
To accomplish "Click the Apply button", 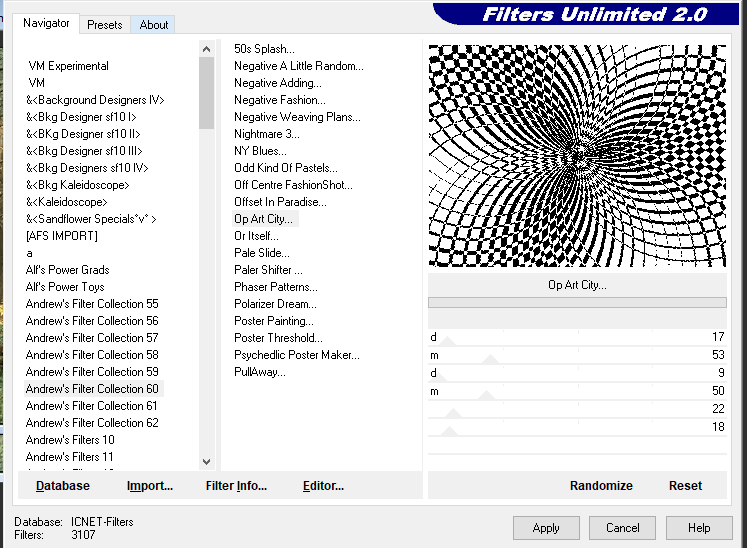I will coord(546,528).
